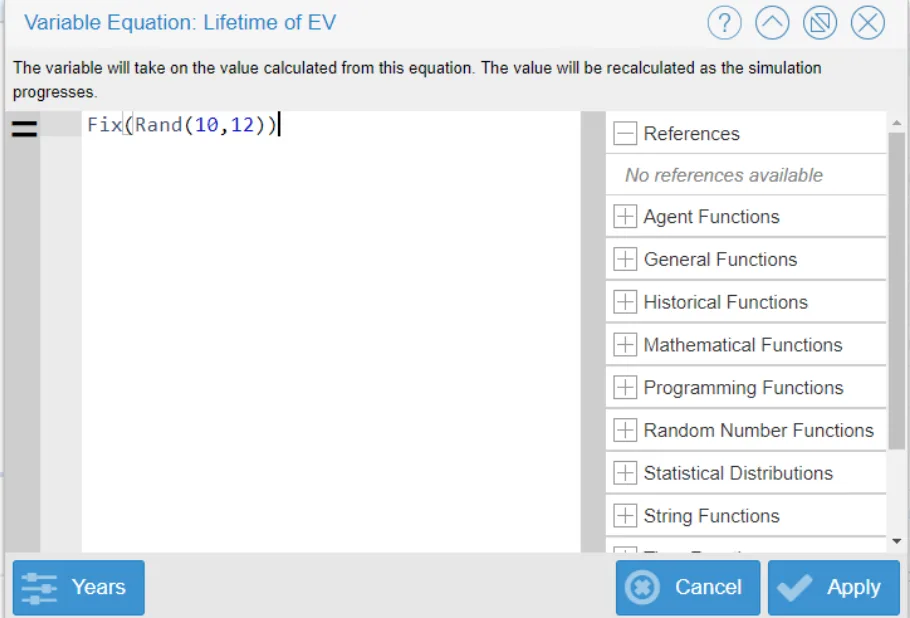This screenshot has height=618, width=910.
Task: Expand String Functions
Action: click(625, 515)
